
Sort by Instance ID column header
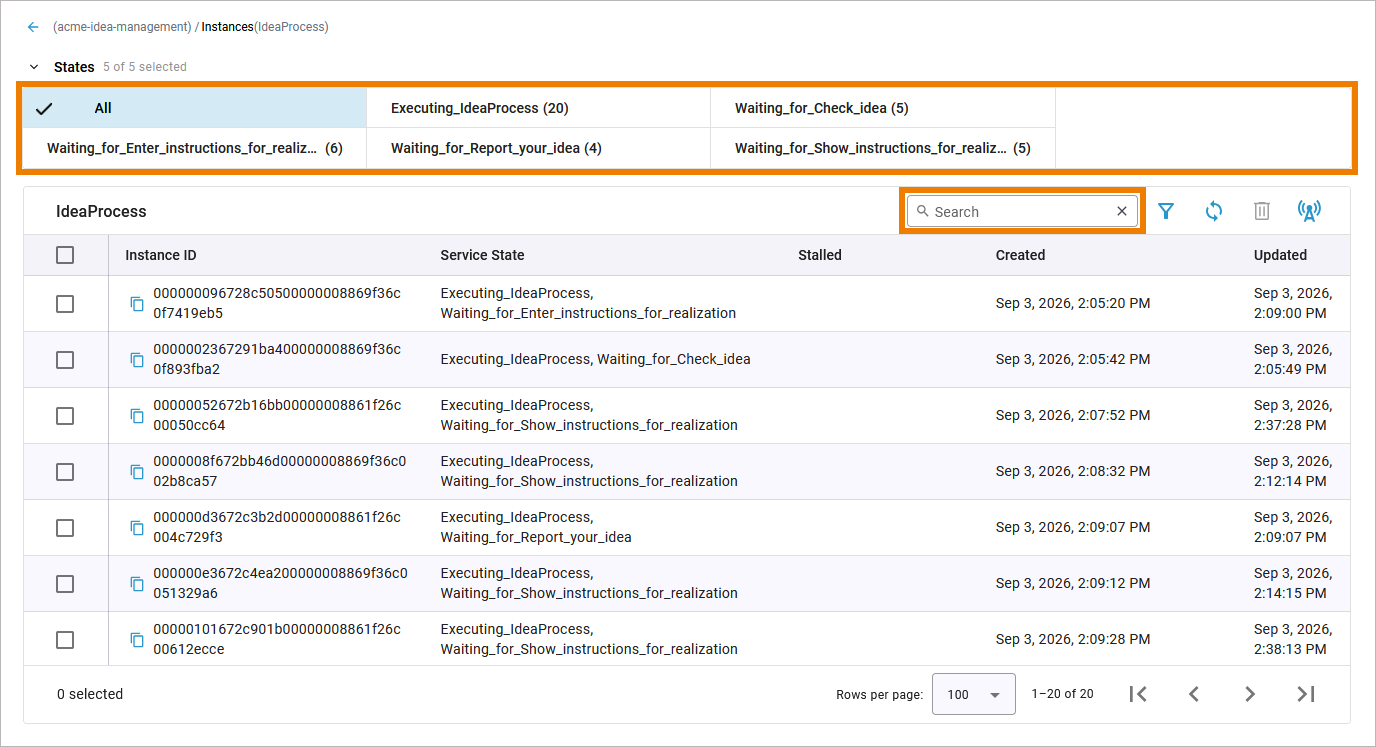(161, 255)
